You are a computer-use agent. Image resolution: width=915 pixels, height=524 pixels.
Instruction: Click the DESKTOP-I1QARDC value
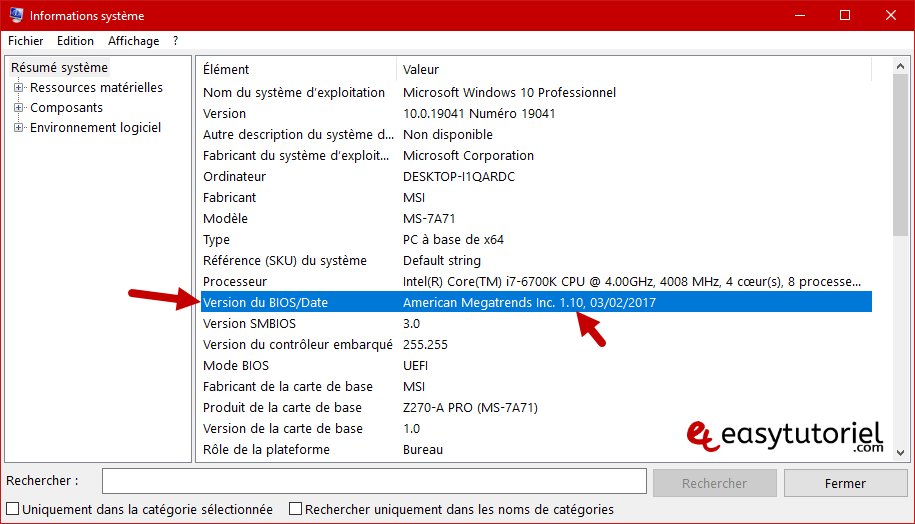point(459,176)
